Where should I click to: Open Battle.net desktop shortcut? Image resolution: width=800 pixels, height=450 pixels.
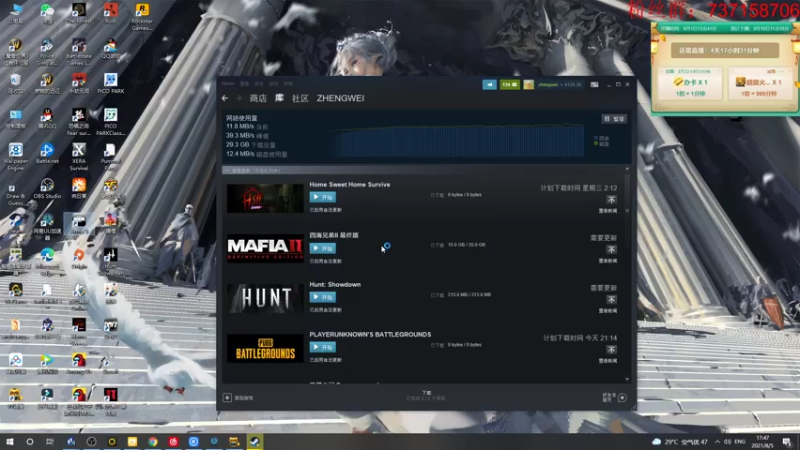click(47, 153)
